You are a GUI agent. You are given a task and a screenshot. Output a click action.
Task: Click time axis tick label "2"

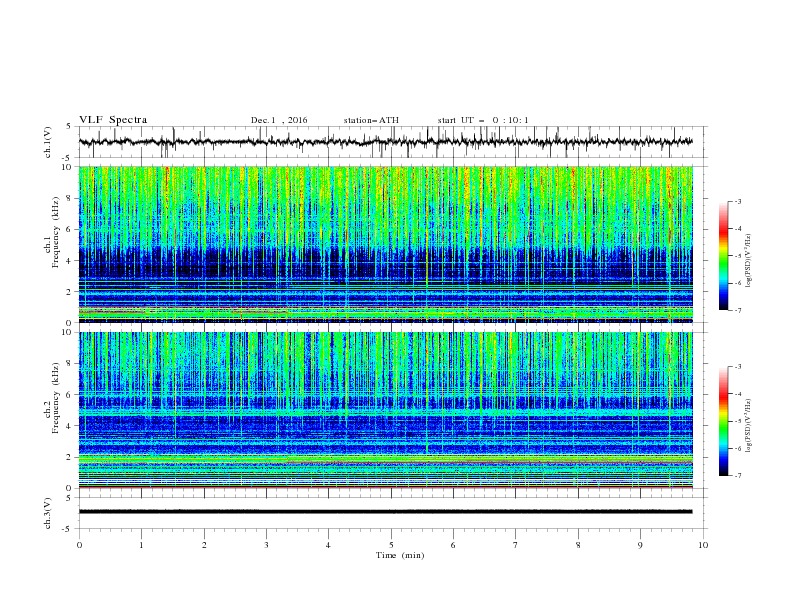tap(204, 545)
